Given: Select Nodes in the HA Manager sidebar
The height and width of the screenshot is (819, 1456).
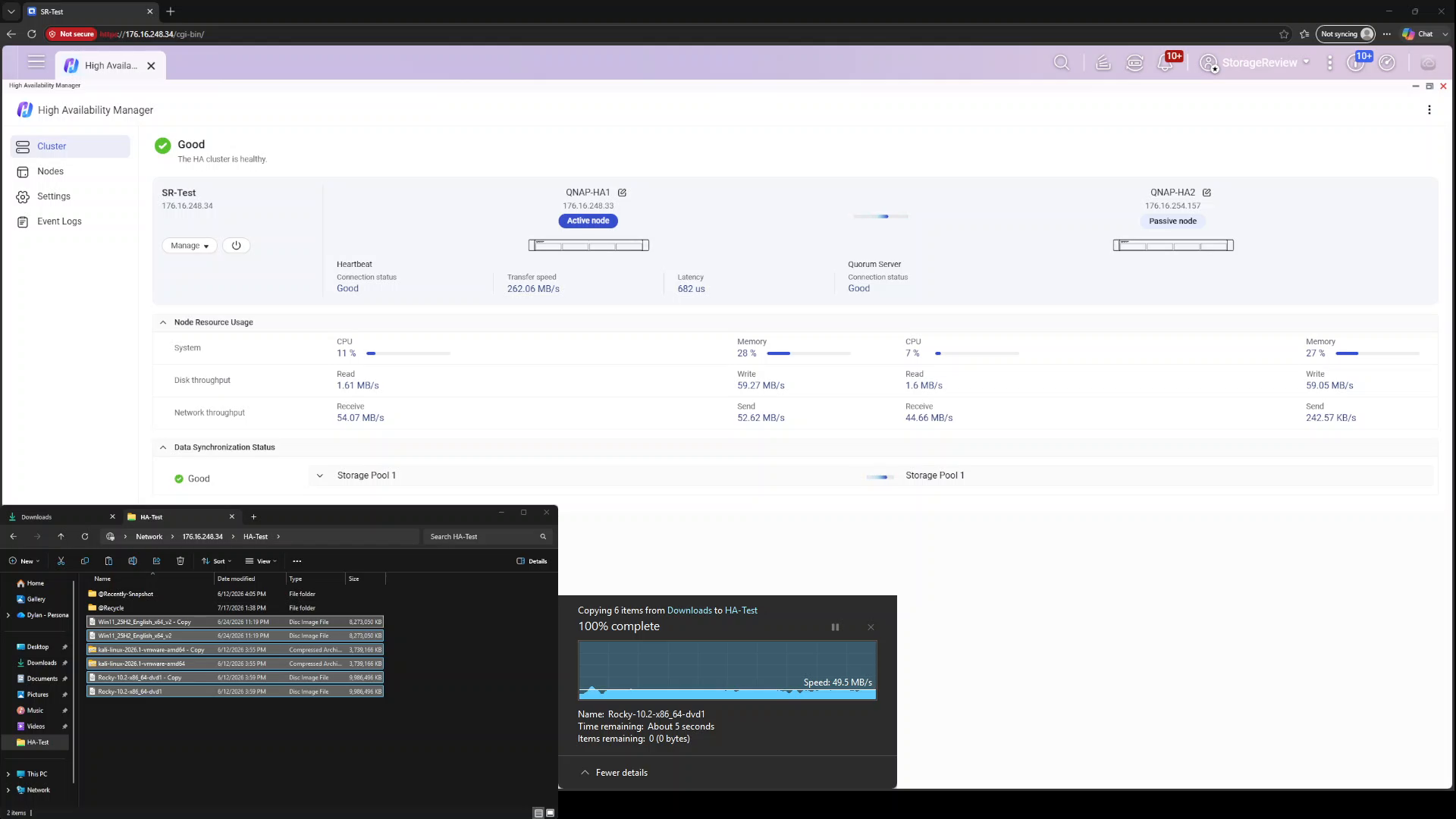Looking at the screenshot, I should tap(71, 171).
